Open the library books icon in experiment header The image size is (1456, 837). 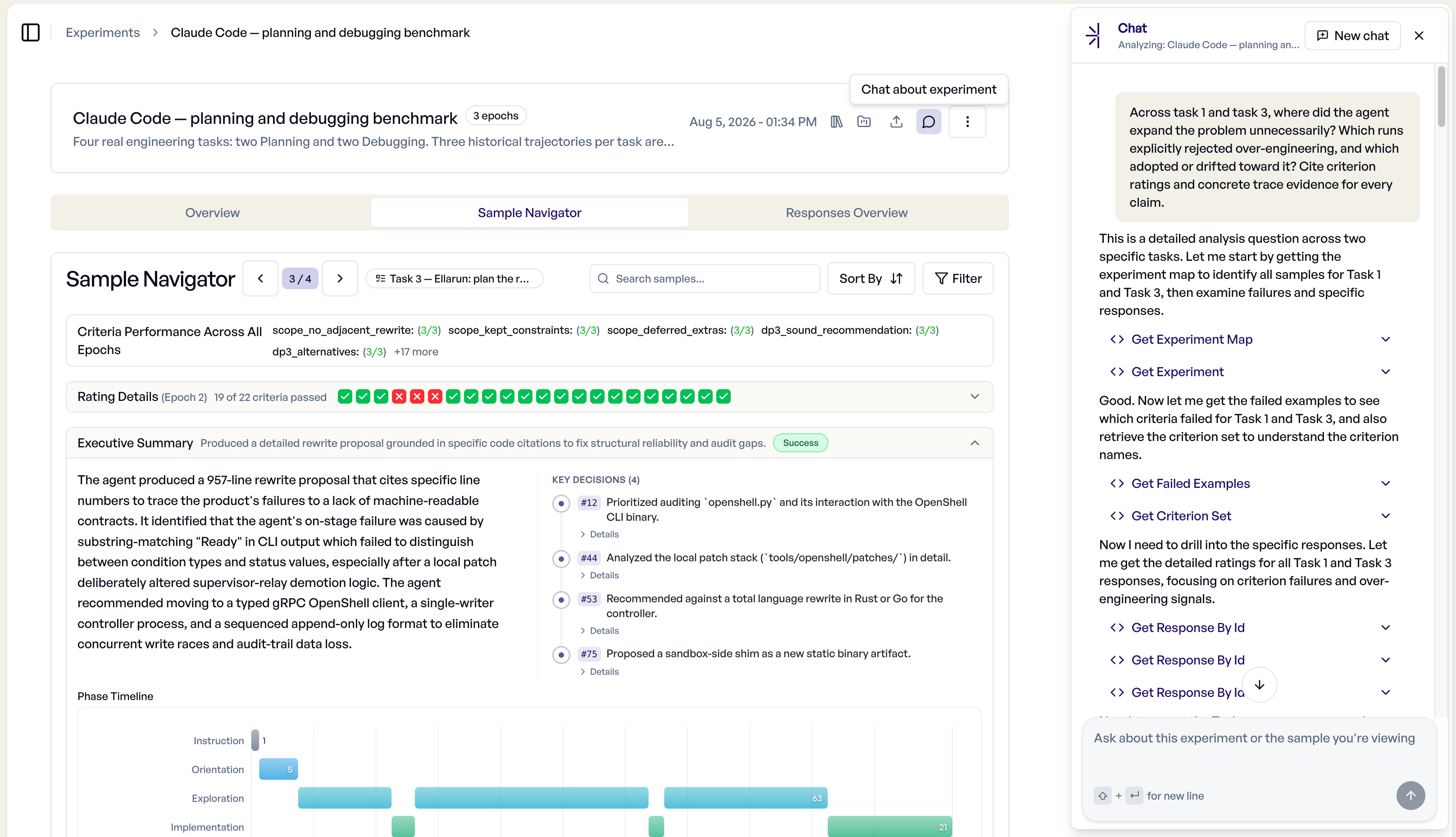point(837,122)
